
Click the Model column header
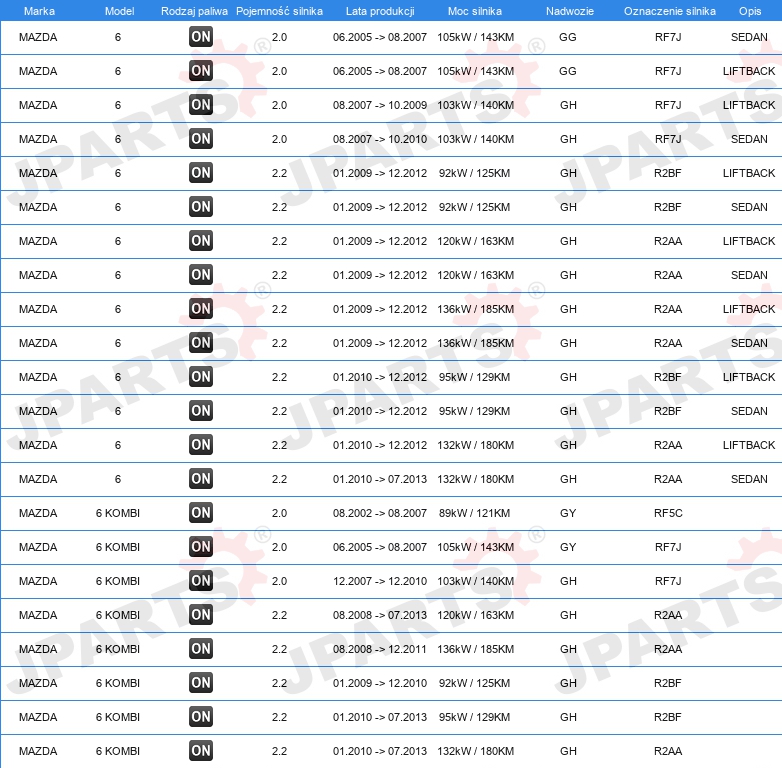pyautogui.click(x=119, y=11)
